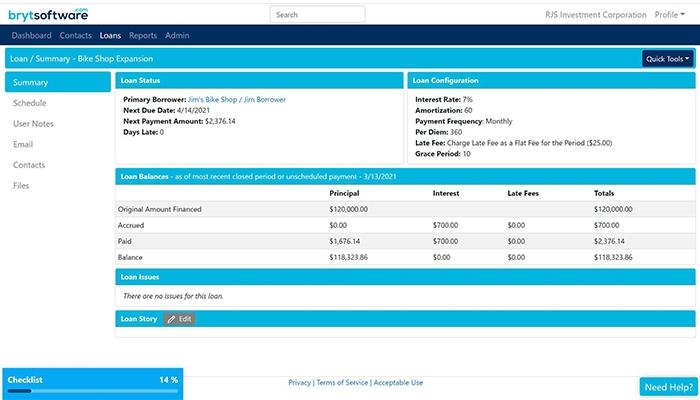Click Interest Rate 7% line
Screen dimensions: 700x400
point(444,100)
